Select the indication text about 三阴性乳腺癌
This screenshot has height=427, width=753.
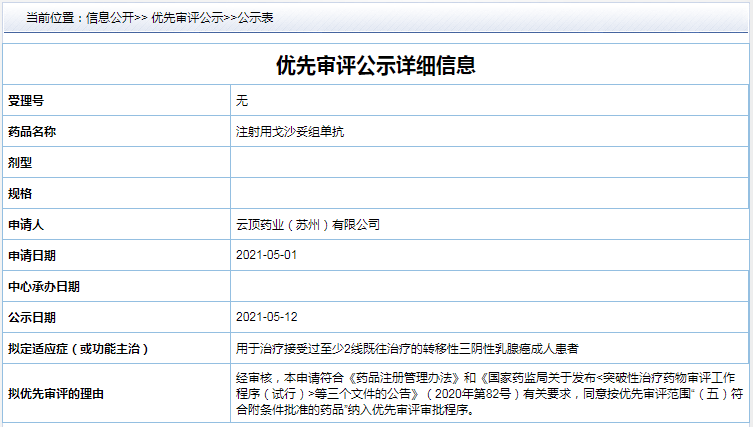coord(407,349)
